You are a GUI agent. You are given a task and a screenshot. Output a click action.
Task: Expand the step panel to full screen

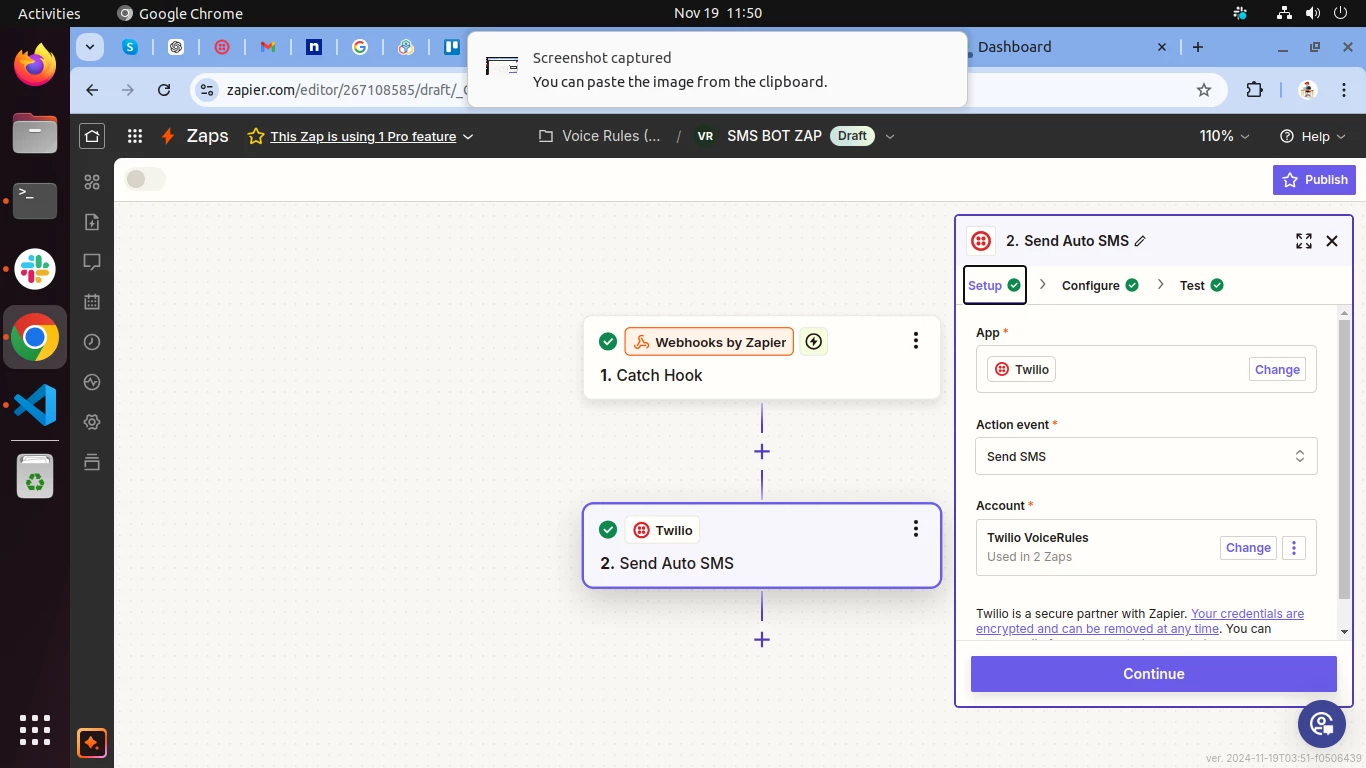pos(1304,241)
